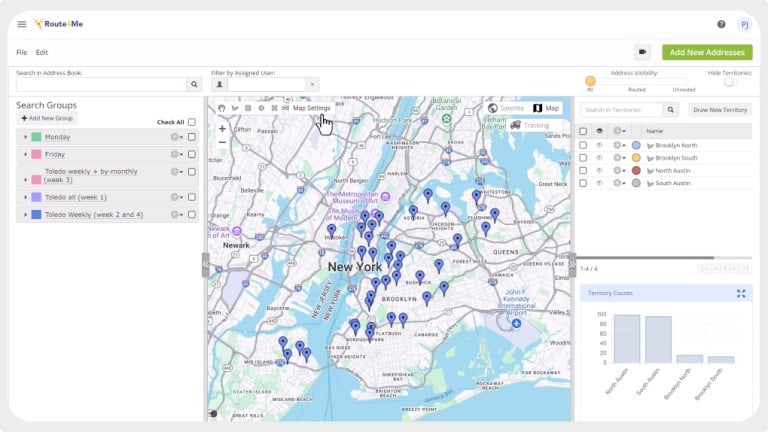Check the North Austin territory checkbox
The width and height of the screenshot is (768, 432).
pyautogui.click(x=583, y=170)
